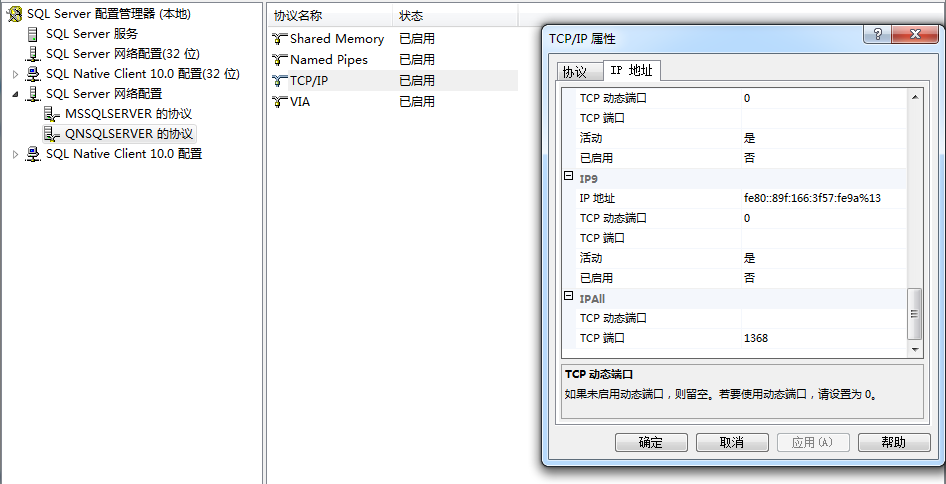Select SQL Server 服务 in tree
This screenshot has width=946, height=484.
click(92, 34)
